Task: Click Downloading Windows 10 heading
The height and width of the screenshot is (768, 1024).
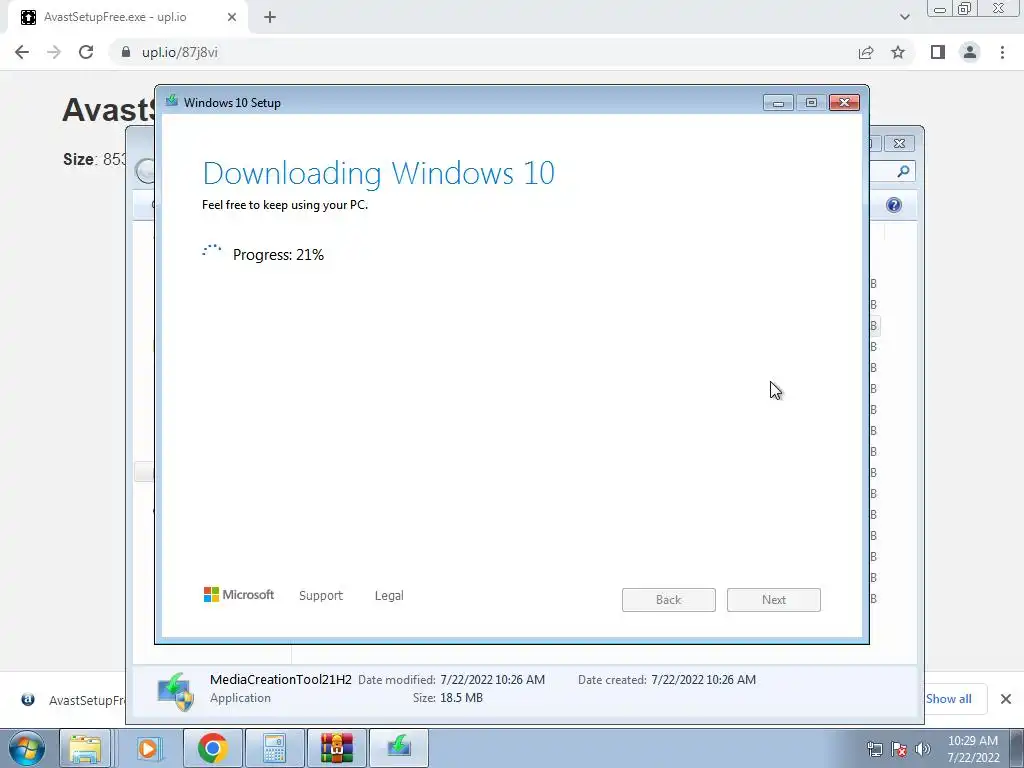Action: pos(379,173)
